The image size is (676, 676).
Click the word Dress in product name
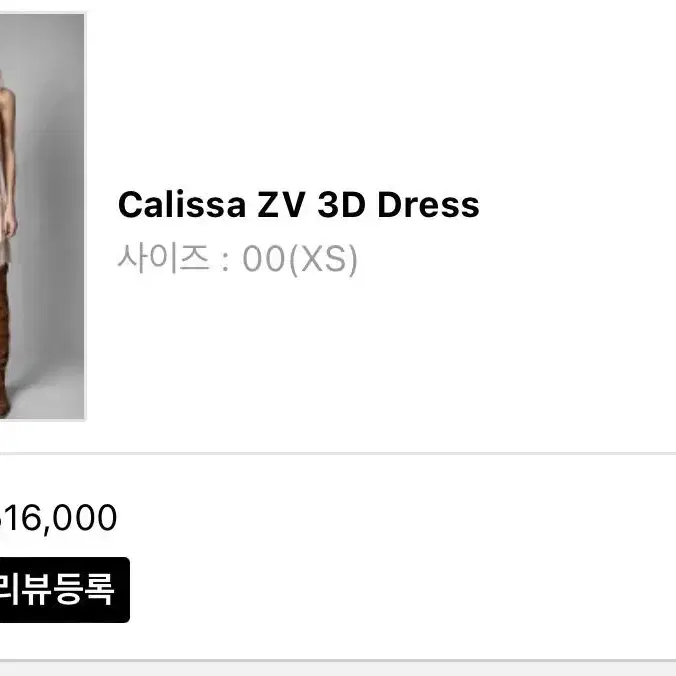point(428,205)
